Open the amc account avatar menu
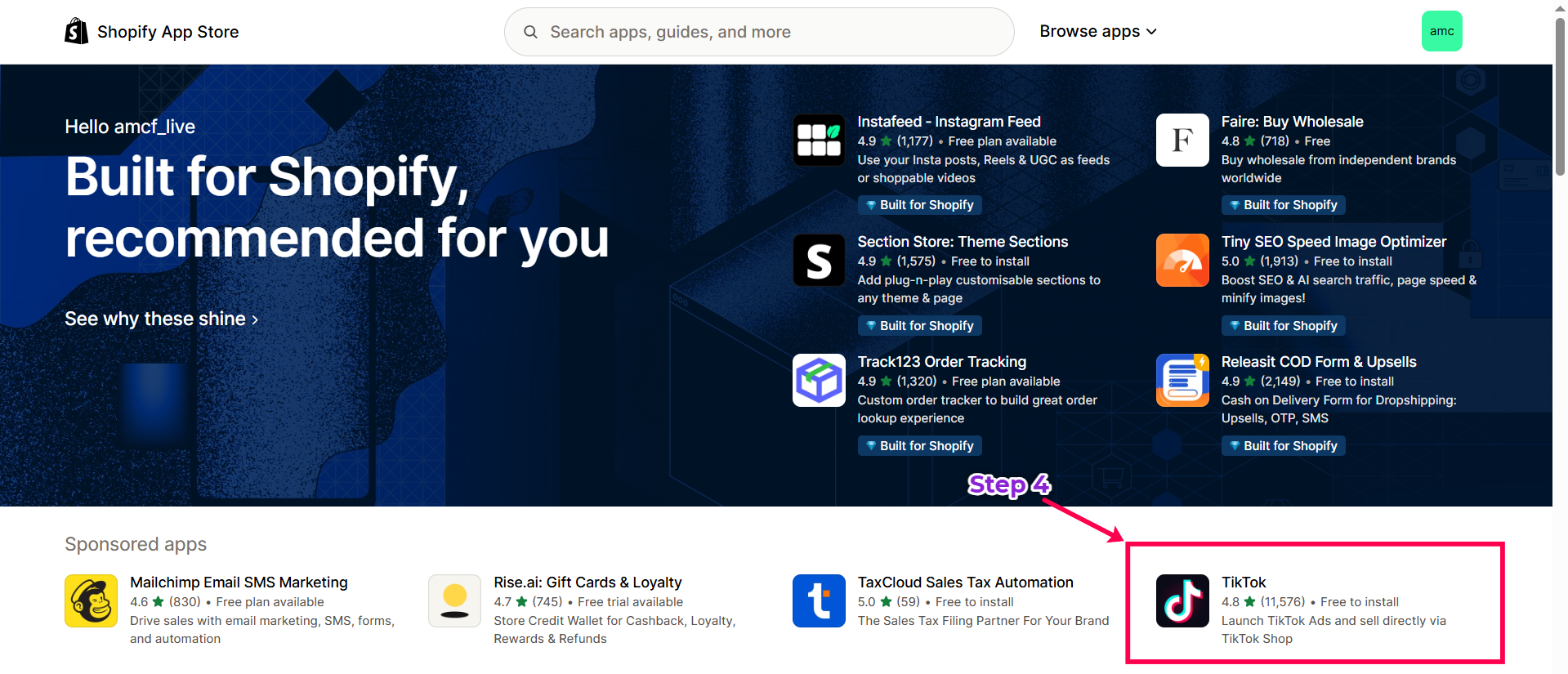The height and width of the screenshot is (674, 1568). [x=1441, y=31]
